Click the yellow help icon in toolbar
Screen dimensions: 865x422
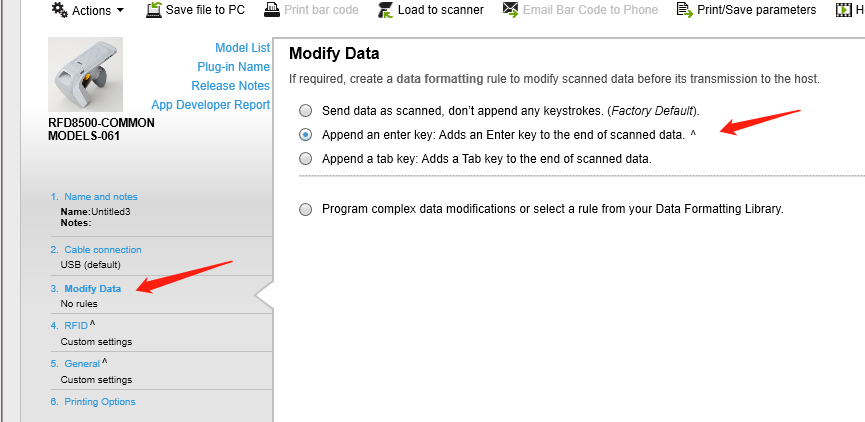click(x=843, y=10)
